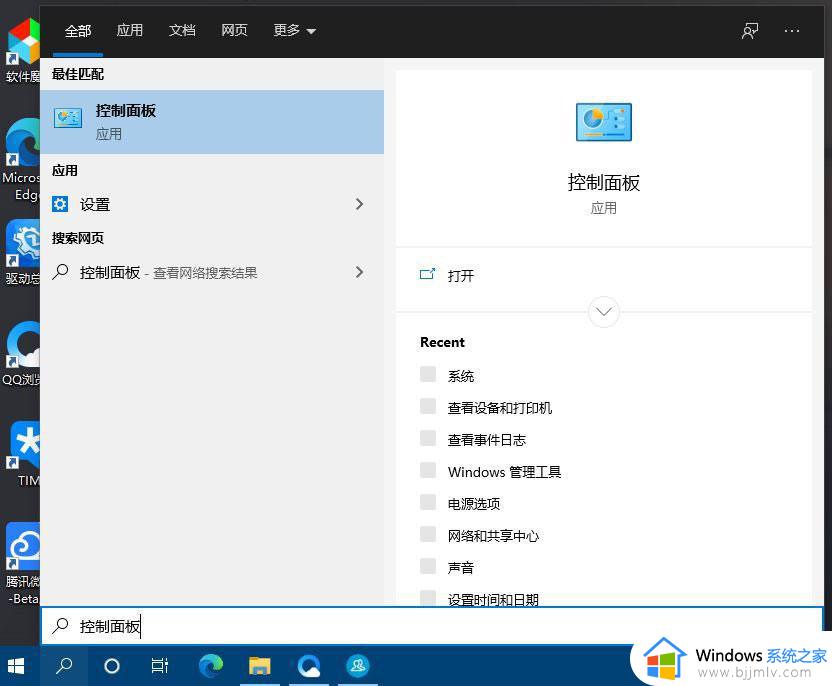This screenshot has height=686, width=832.
Task: Click the feedback person icon in header
Action: pyautogui.click(x=750, y=31)
